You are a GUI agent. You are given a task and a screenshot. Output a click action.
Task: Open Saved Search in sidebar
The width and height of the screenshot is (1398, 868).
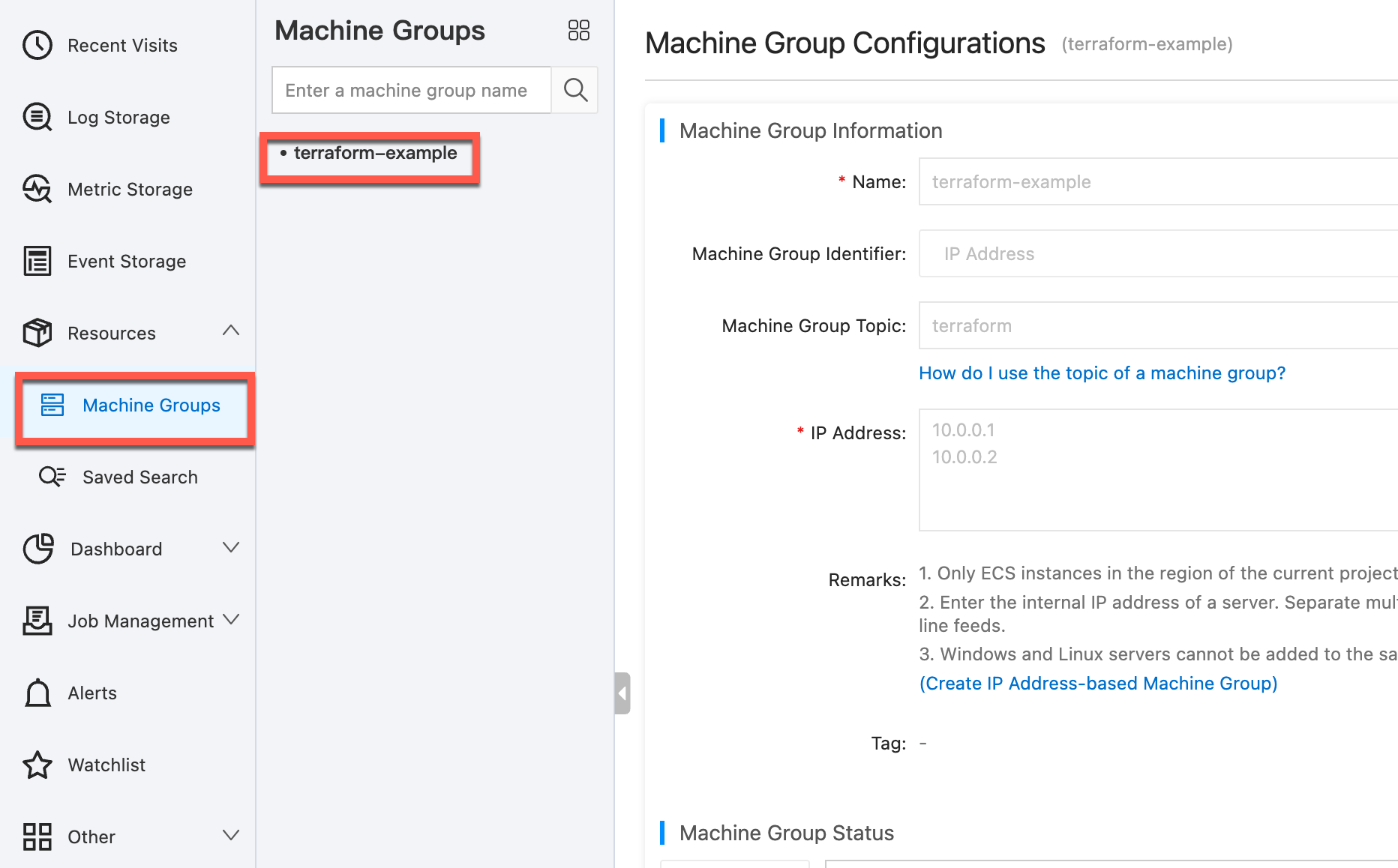(140, 477)
